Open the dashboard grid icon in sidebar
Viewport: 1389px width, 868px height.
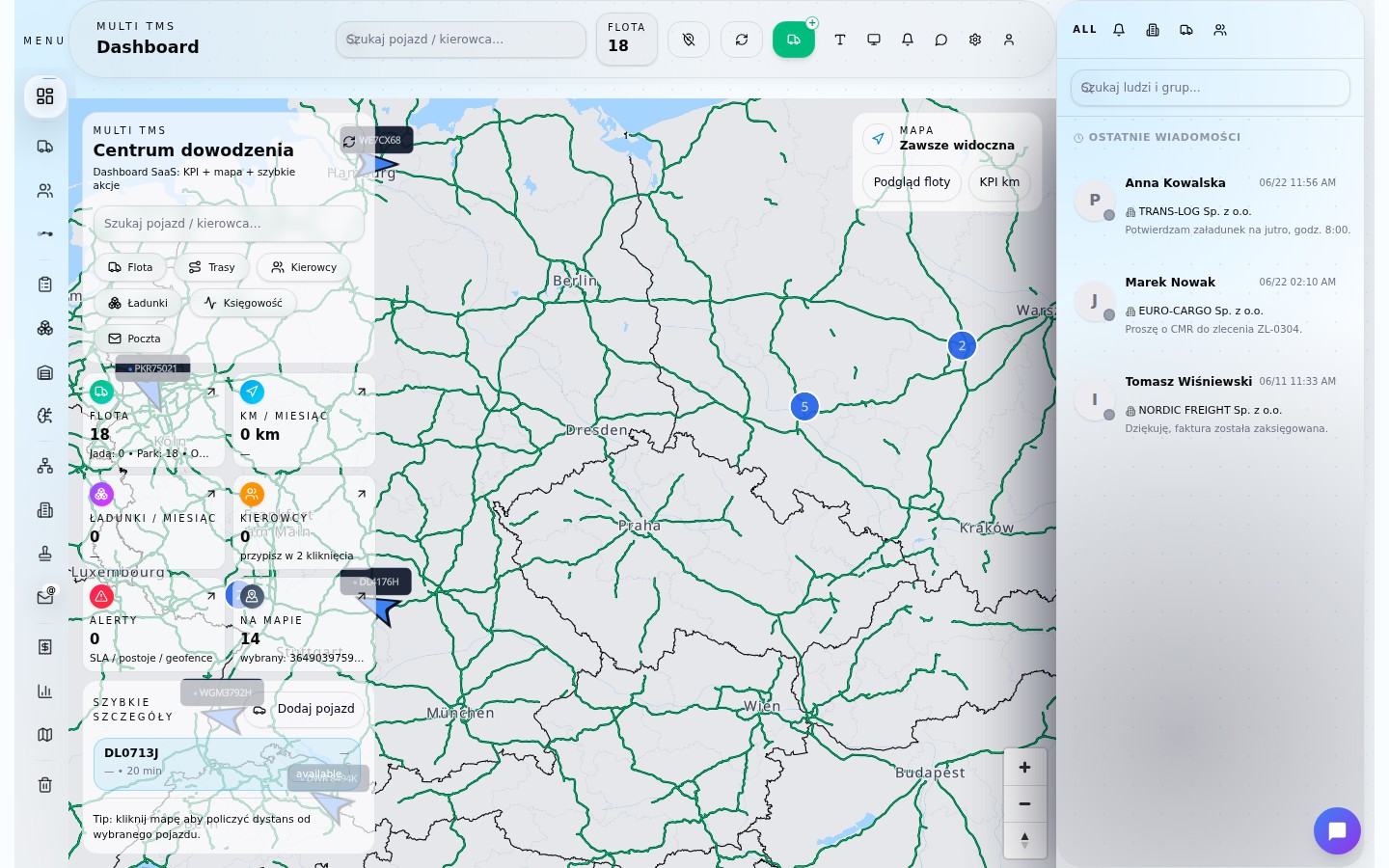pos(44,96)
